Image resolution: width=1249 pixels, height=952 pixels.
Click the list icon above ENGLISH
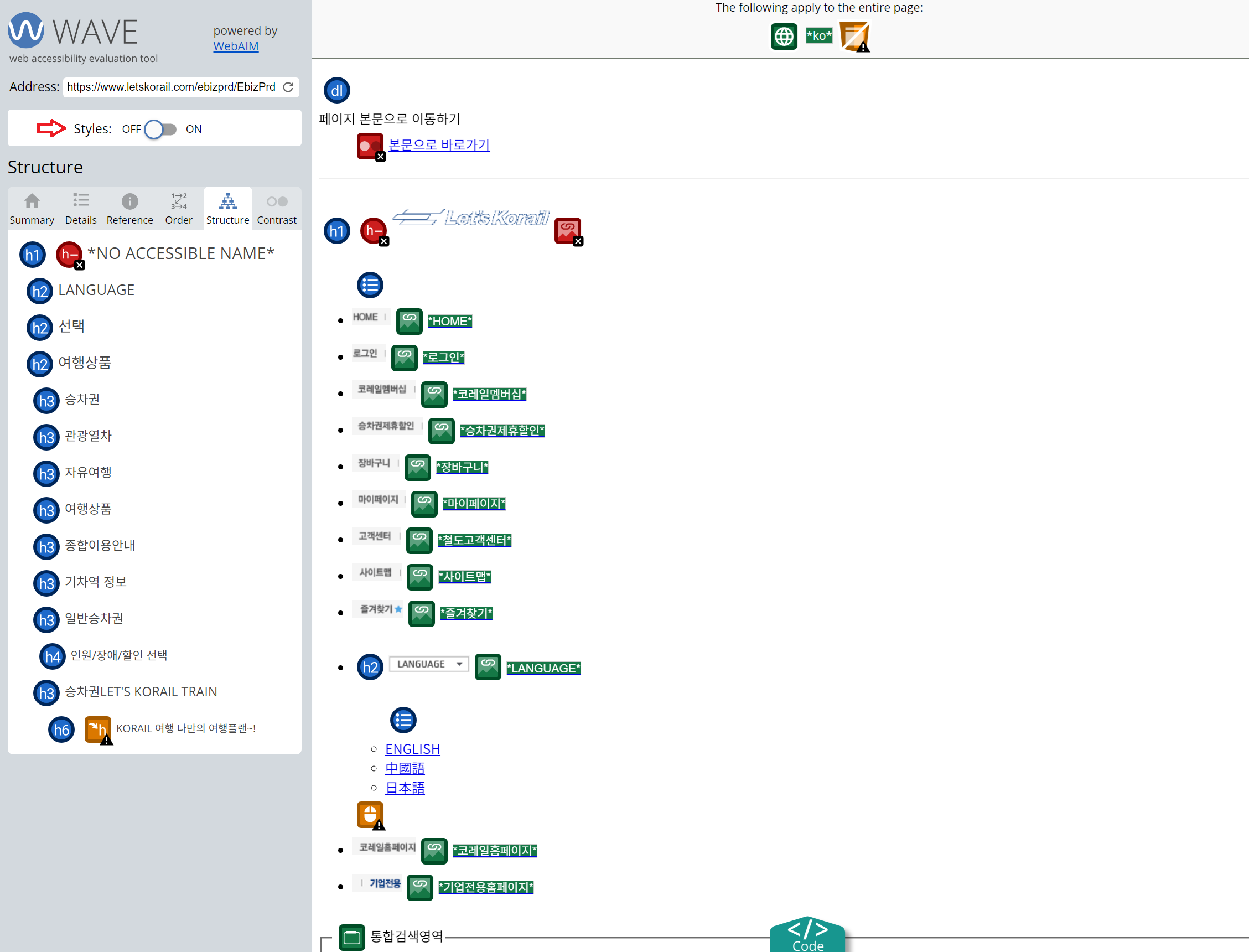coord(403,720)
